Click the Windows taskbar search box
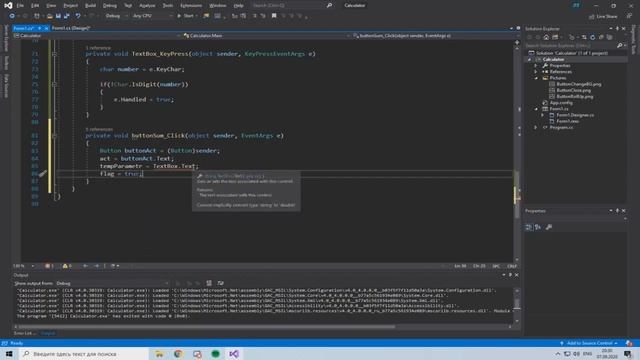 [x=84, y=354]
